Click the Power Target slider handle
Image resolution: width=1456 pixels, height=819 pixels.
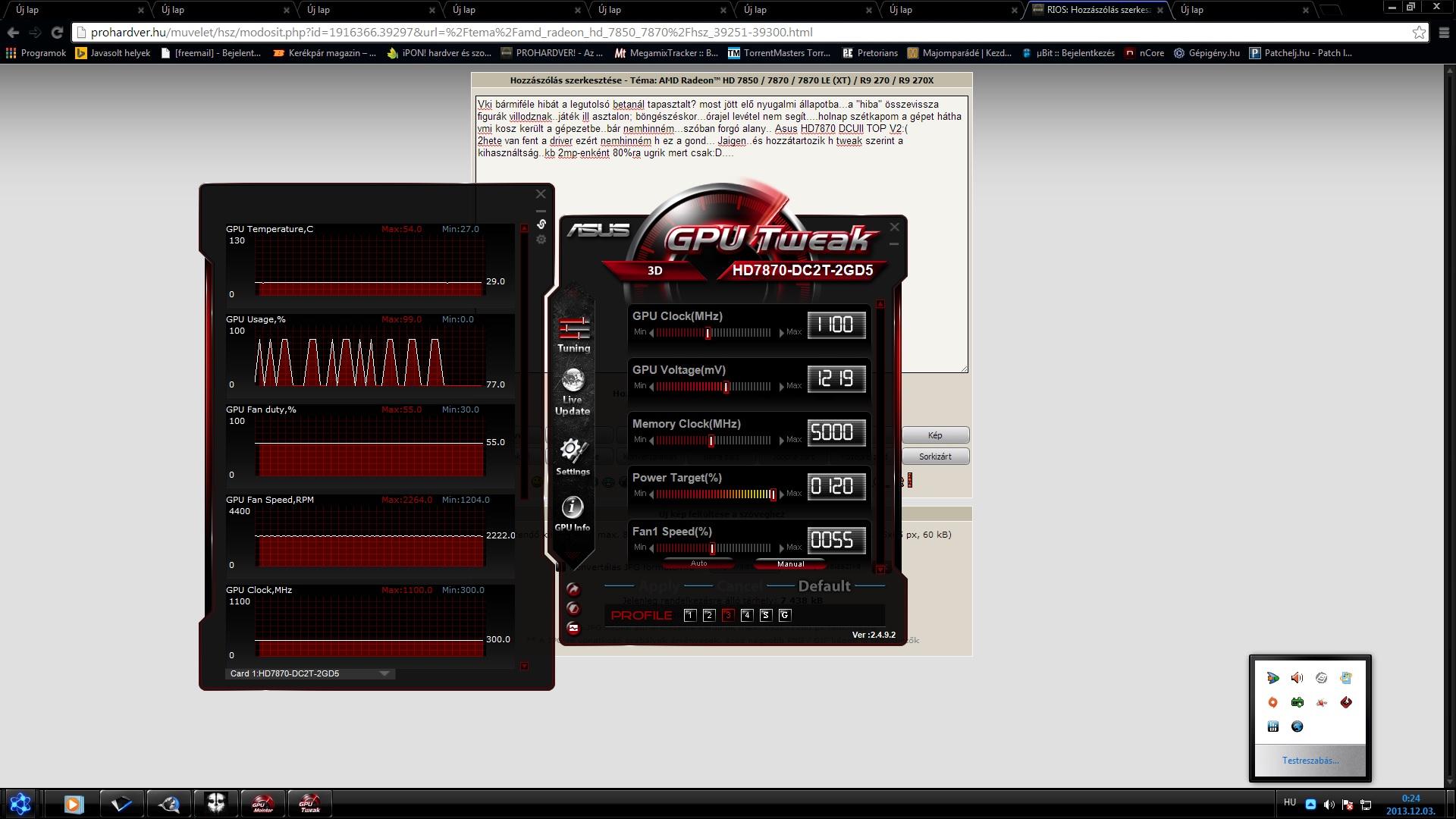coord(773,494)
